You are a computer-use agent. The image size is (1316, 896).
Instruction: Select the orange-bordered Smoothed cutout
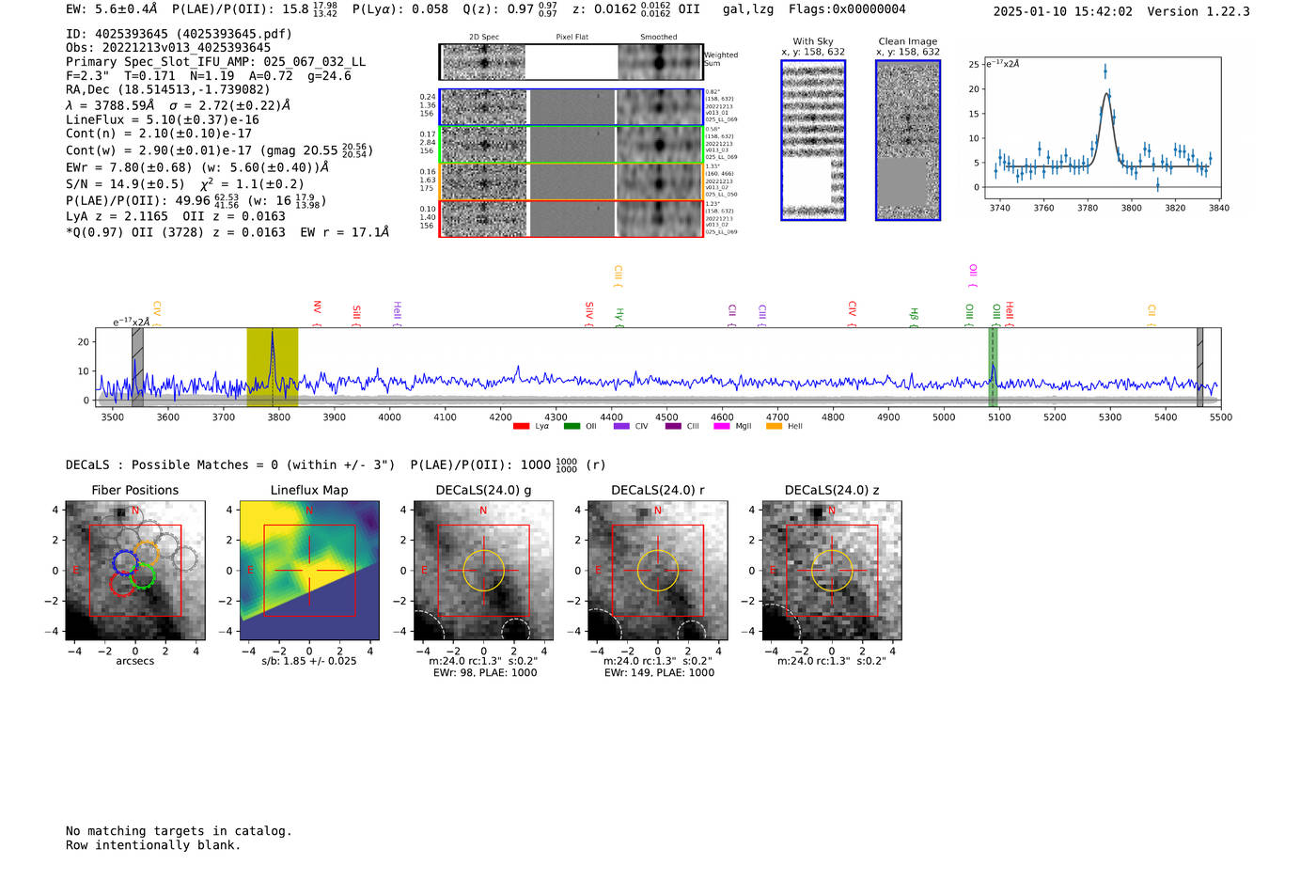[x=660, y=182]
